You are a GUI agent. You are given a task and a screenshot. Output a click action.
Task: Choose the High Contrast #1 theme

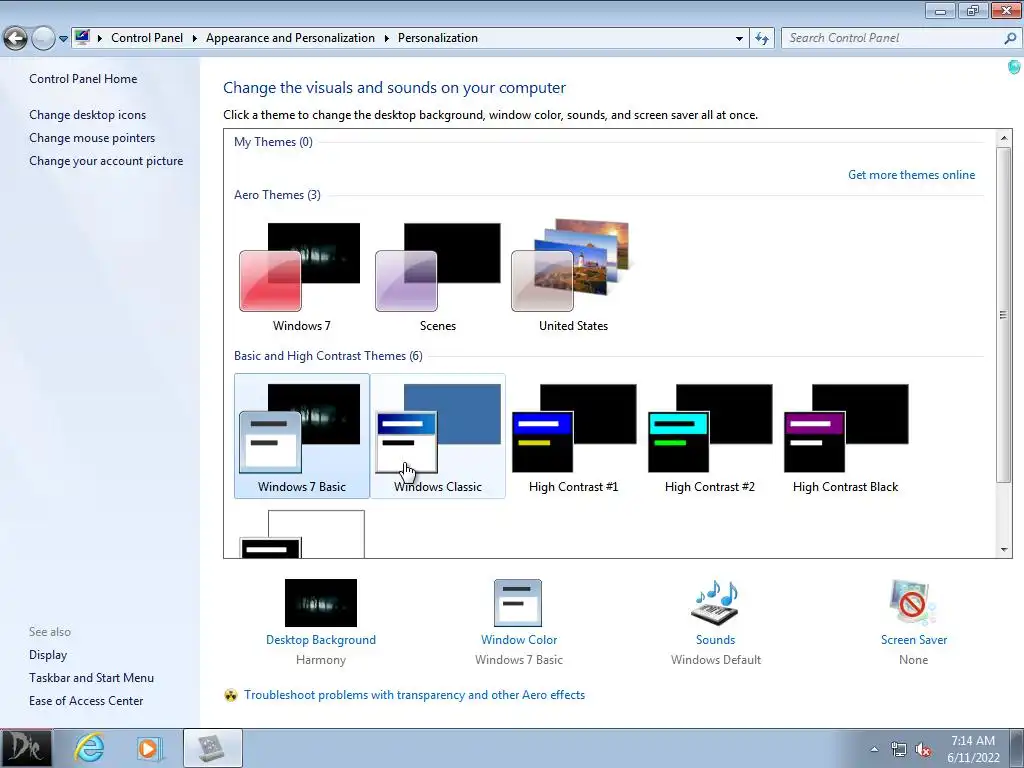tap(573, 436)
